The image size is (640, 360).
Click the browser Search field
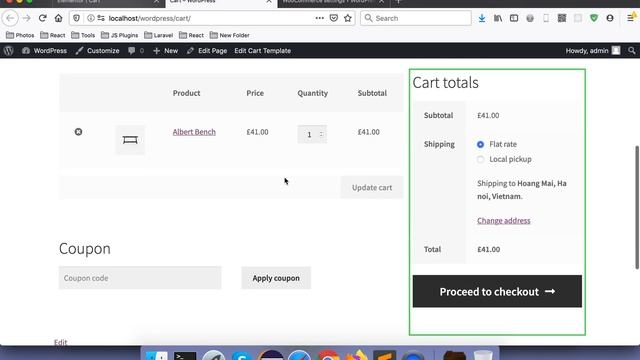click(416, 18)
